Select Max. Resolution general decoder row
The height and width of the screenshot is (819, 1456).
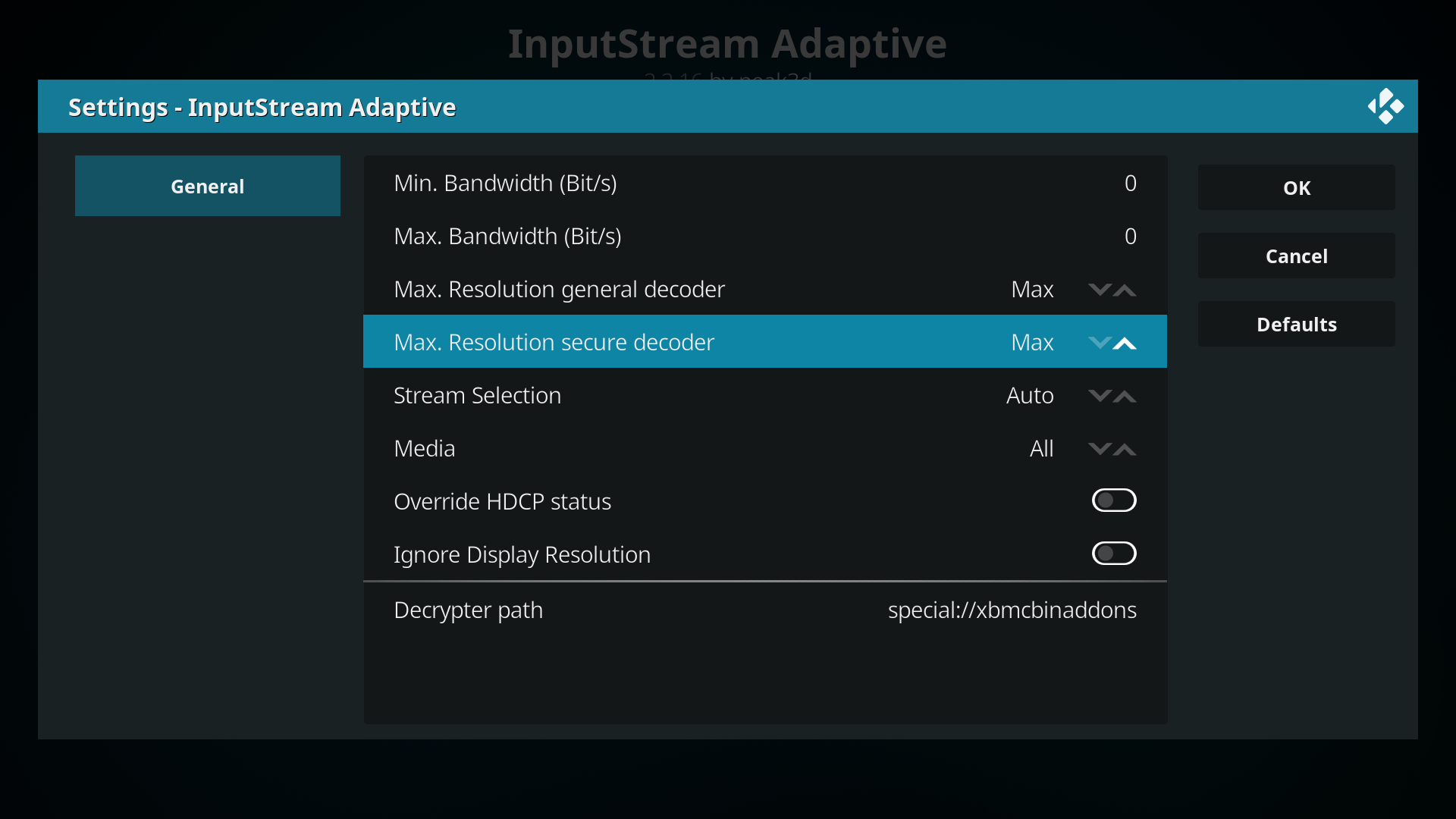point(765,289)
